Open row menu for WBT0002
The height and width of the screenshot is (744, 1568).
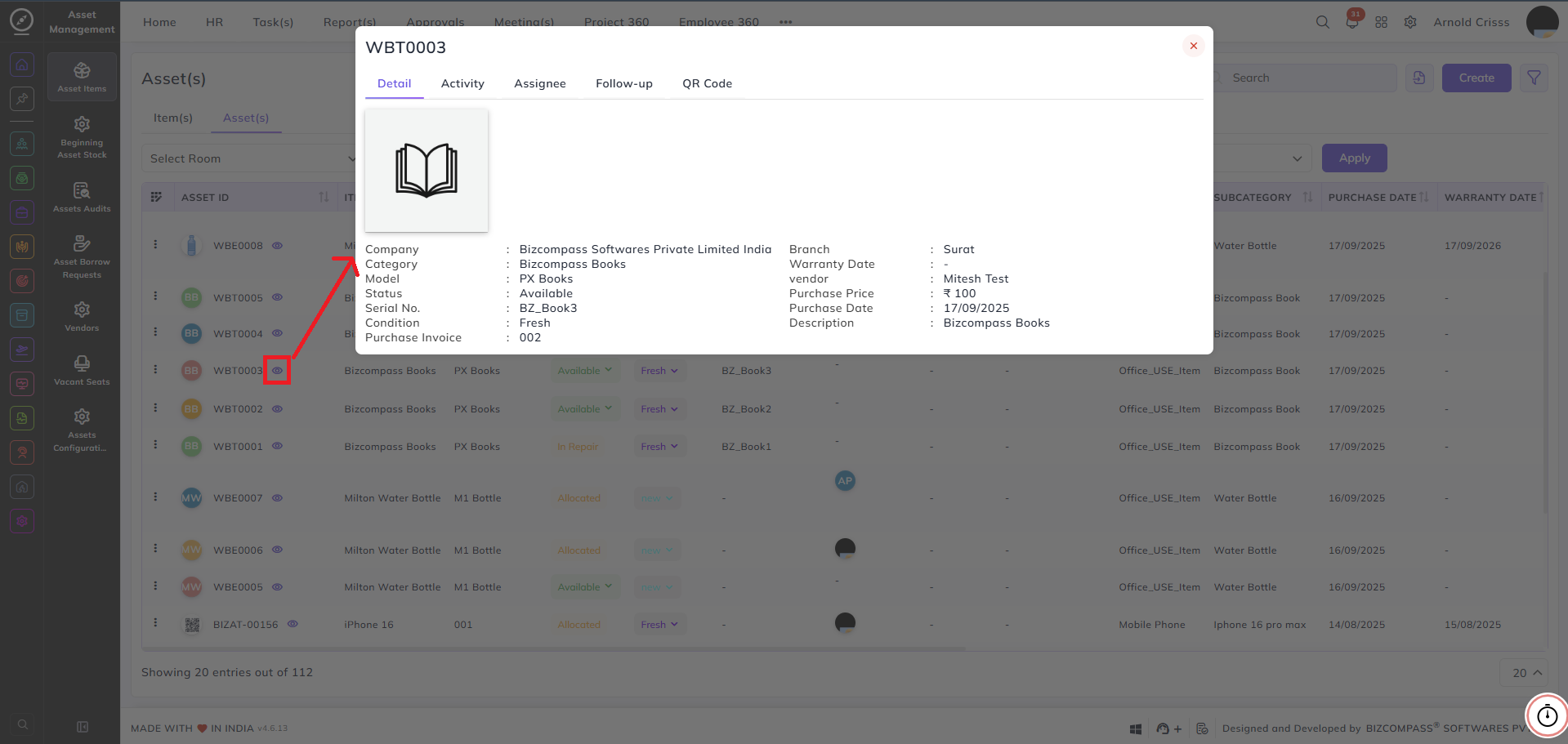pos(155,407)
